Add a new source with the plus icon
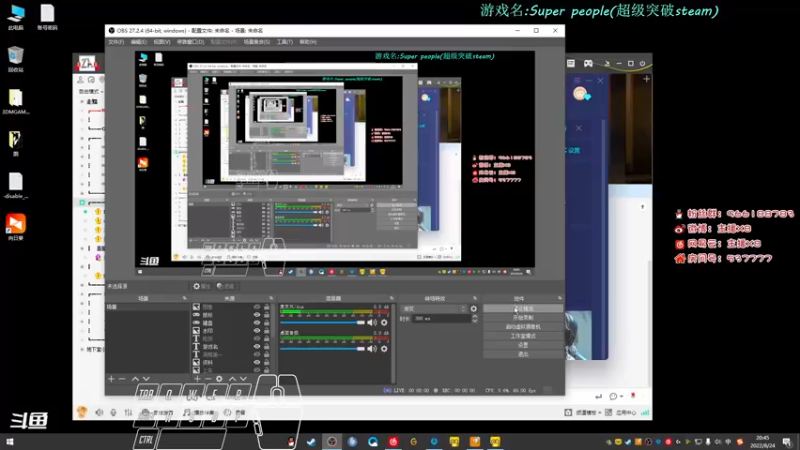 [197, 379]
